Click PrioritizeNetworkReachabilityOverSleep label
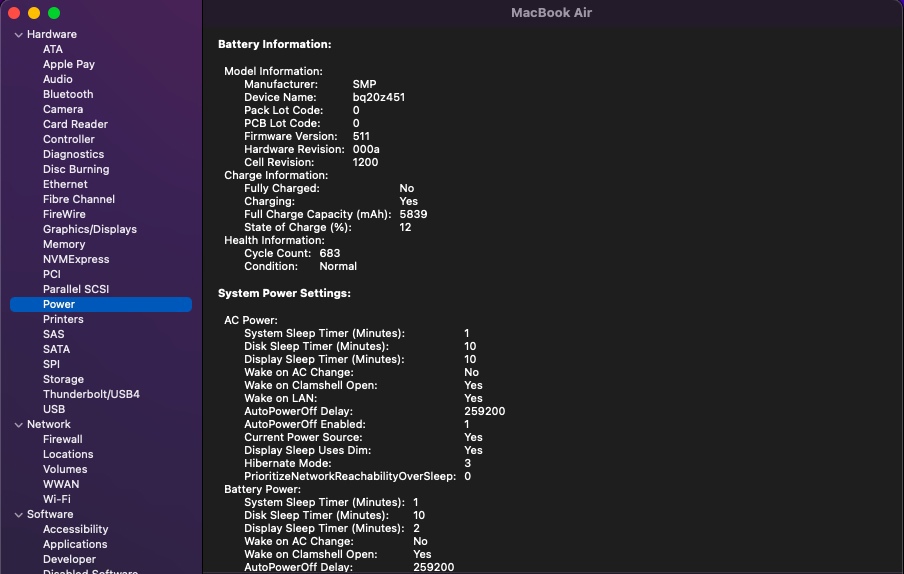 click(350, 477)
